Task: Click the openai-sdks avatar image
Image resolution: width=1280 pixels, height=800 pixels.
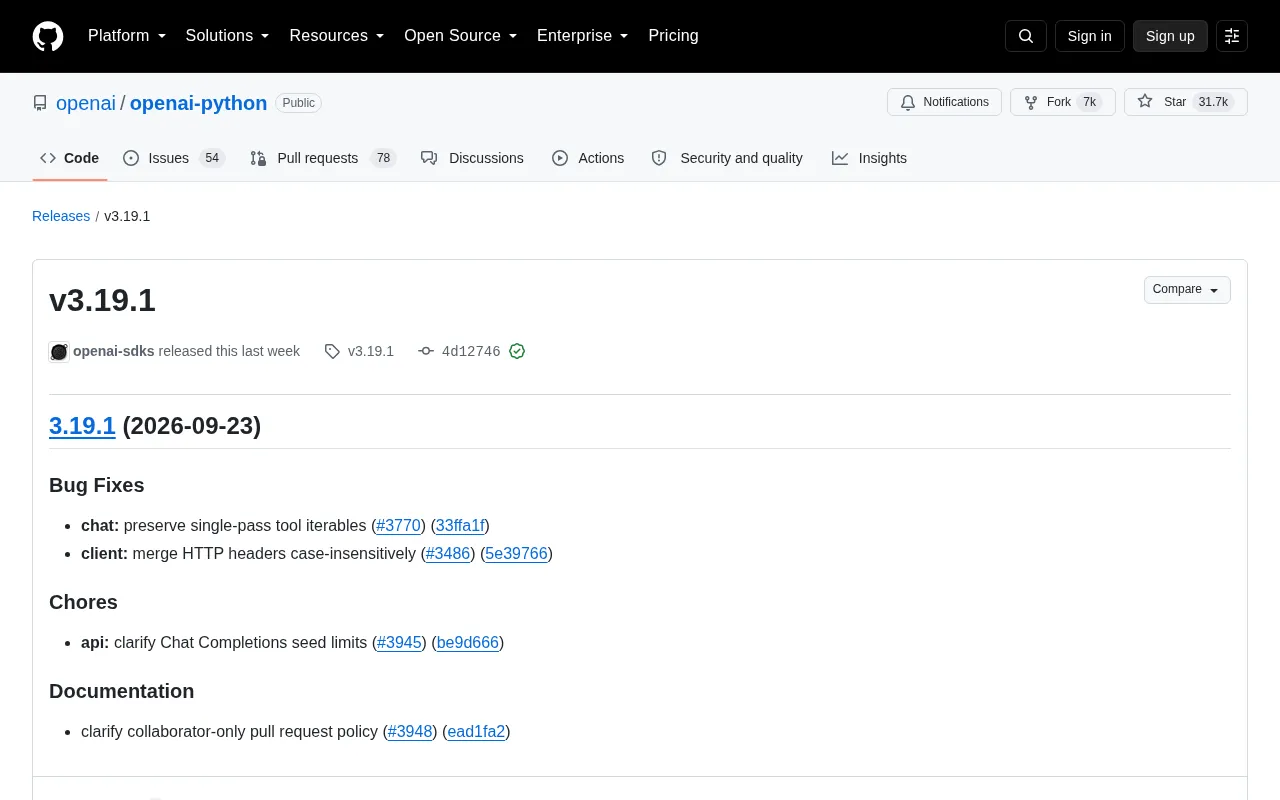Action: tap(59, 351)
